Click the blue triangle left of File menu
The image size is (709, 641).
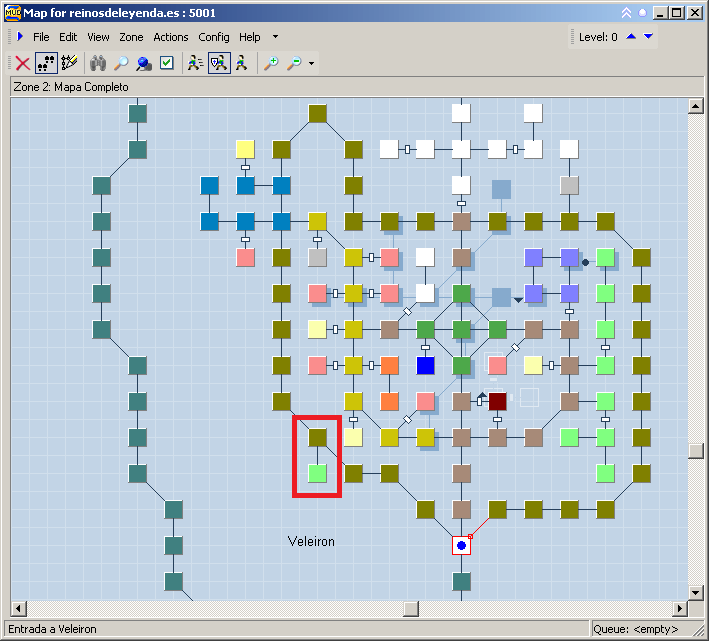point(20,37)
